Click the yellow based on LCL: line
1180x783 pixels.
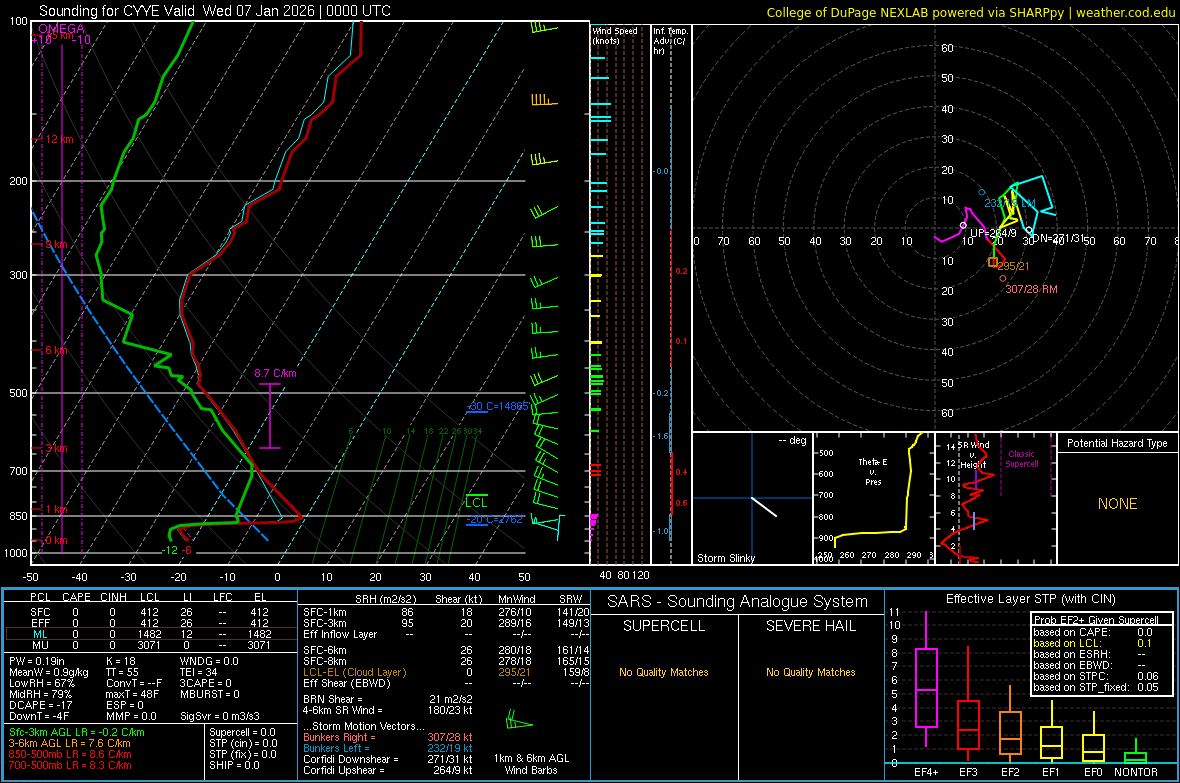pos(1093,643)
